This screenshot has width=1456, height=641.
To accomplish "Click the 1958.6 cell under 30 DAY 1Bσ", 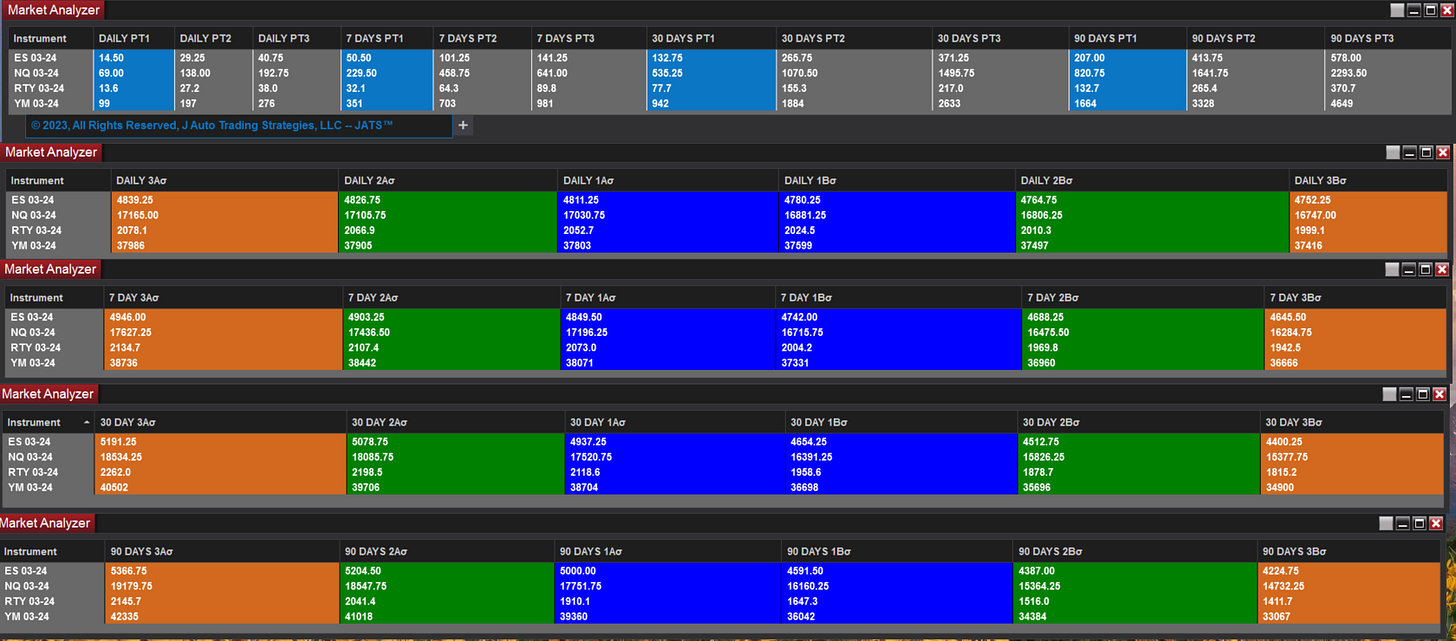I will tap(900, 472).
